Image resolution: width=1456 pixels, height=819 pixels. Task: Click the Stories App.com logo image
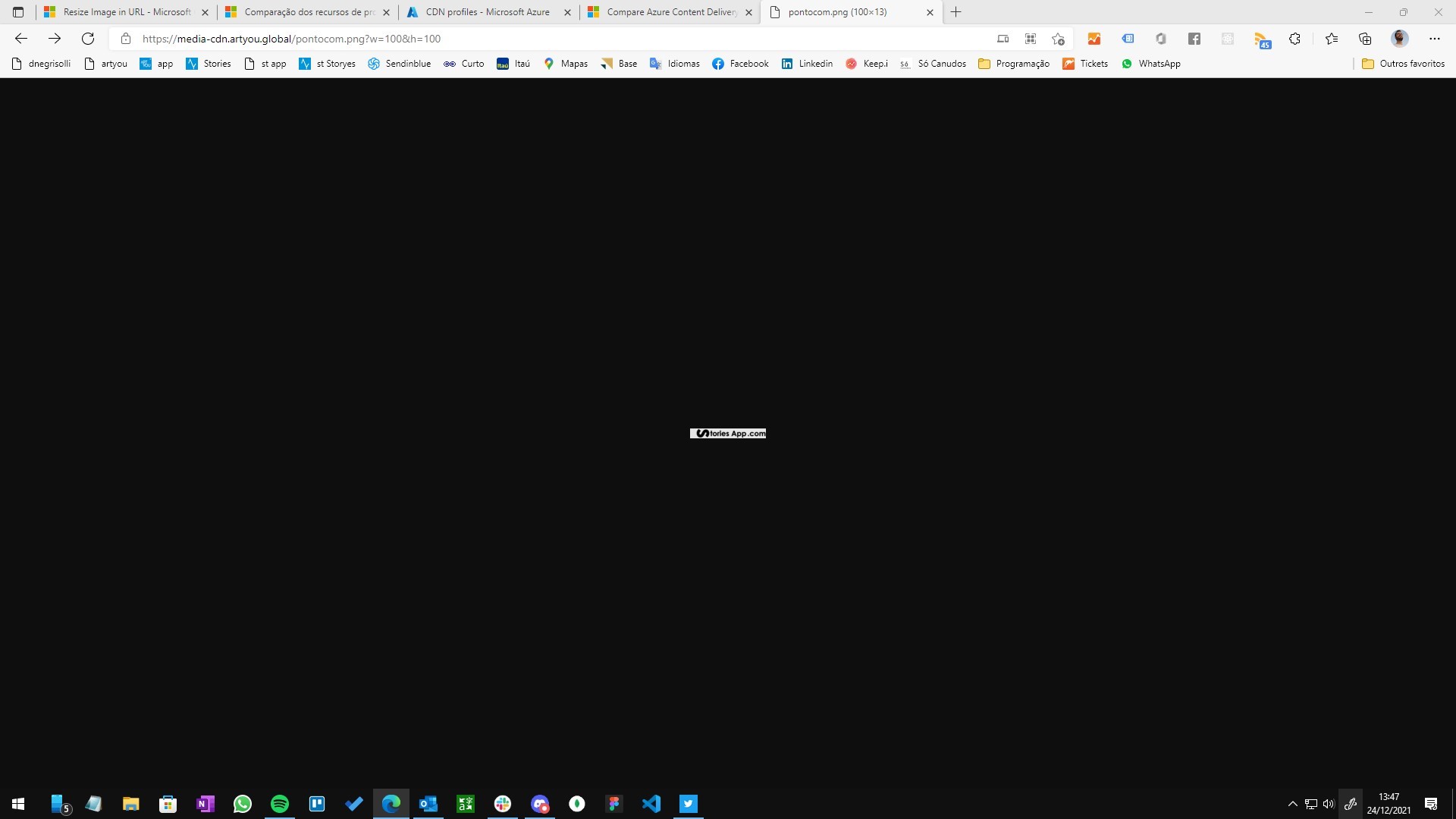[728, 434]
